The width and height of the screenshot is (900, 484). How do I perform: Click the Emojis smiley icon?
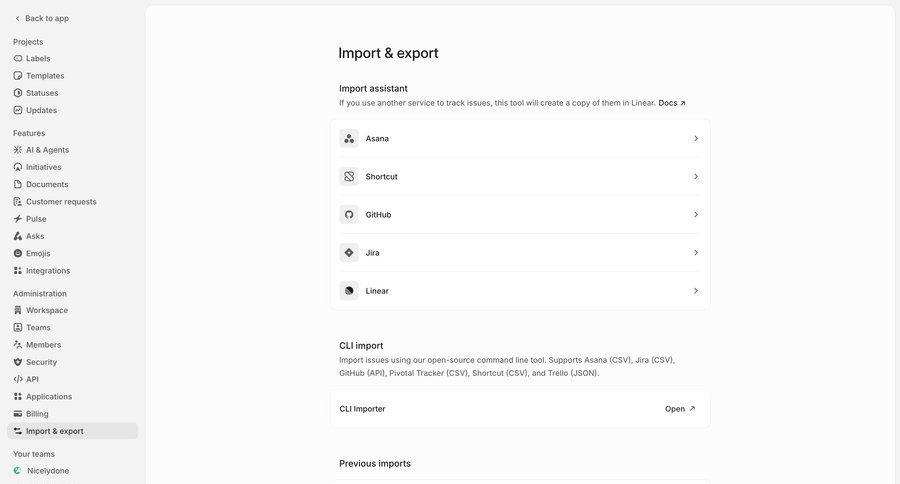pyautogui.click(x=18, y=253)
